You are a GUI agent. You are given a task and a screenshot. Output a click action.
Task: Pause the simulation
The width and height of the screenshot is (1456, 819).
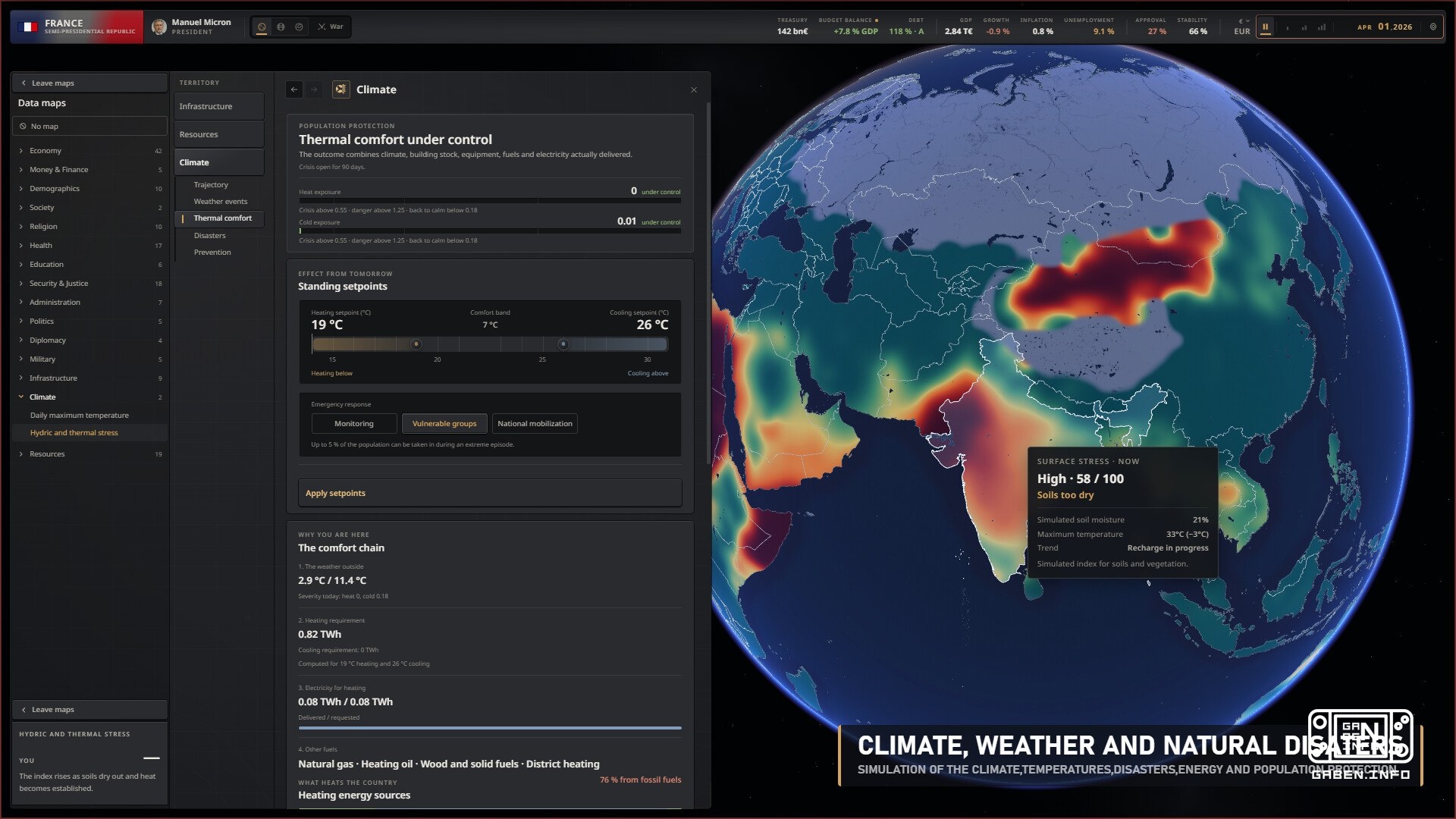coord(1265,27)
